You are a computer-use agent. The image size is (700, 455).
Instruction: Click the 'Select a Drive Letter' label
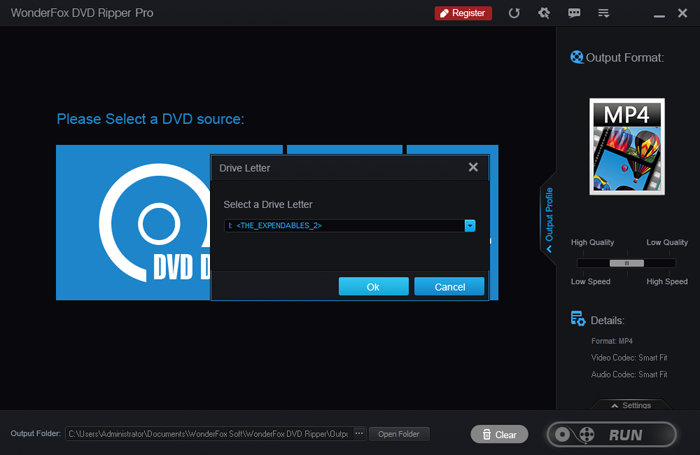268,205
